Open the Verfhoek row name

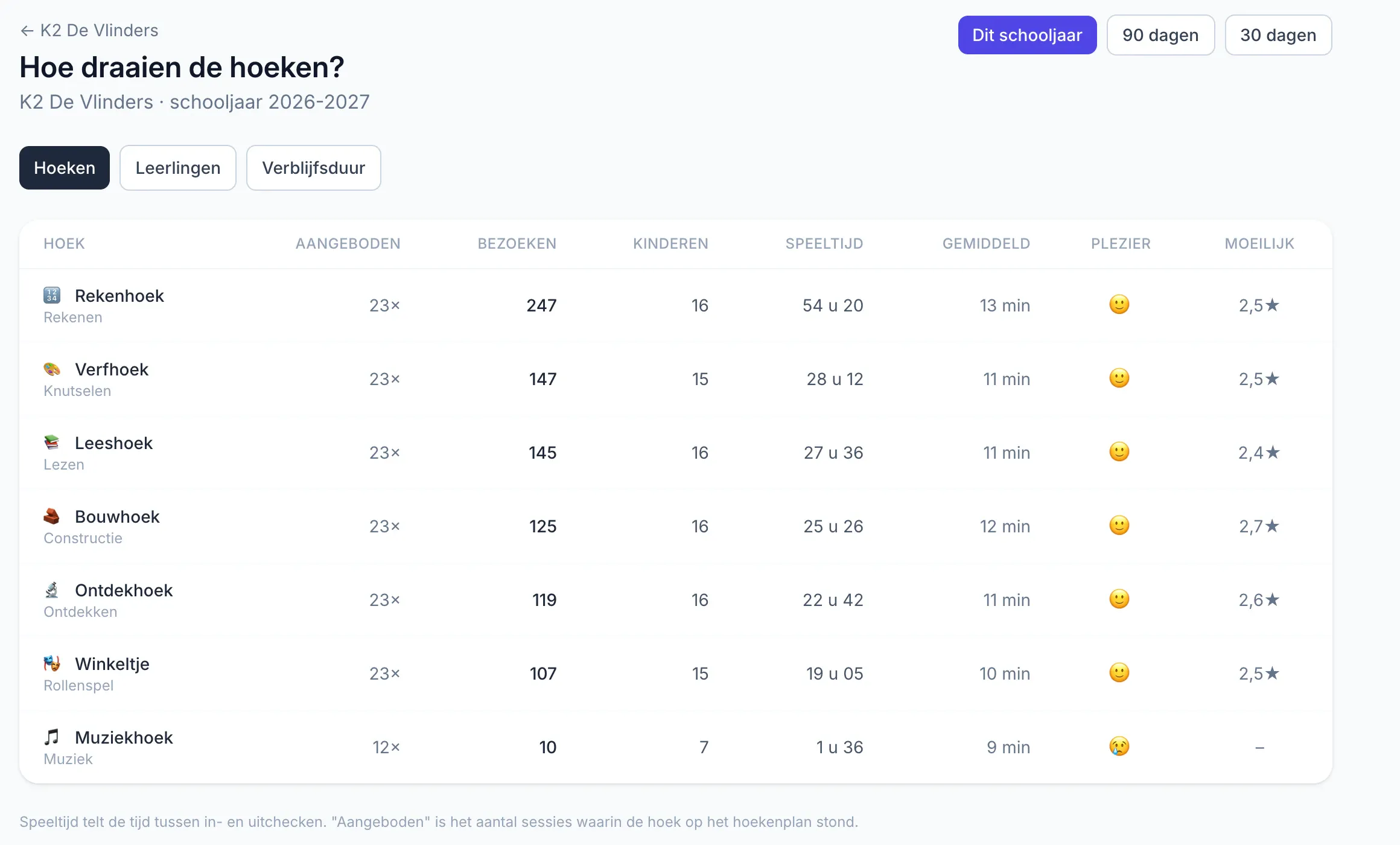[112, 369]
